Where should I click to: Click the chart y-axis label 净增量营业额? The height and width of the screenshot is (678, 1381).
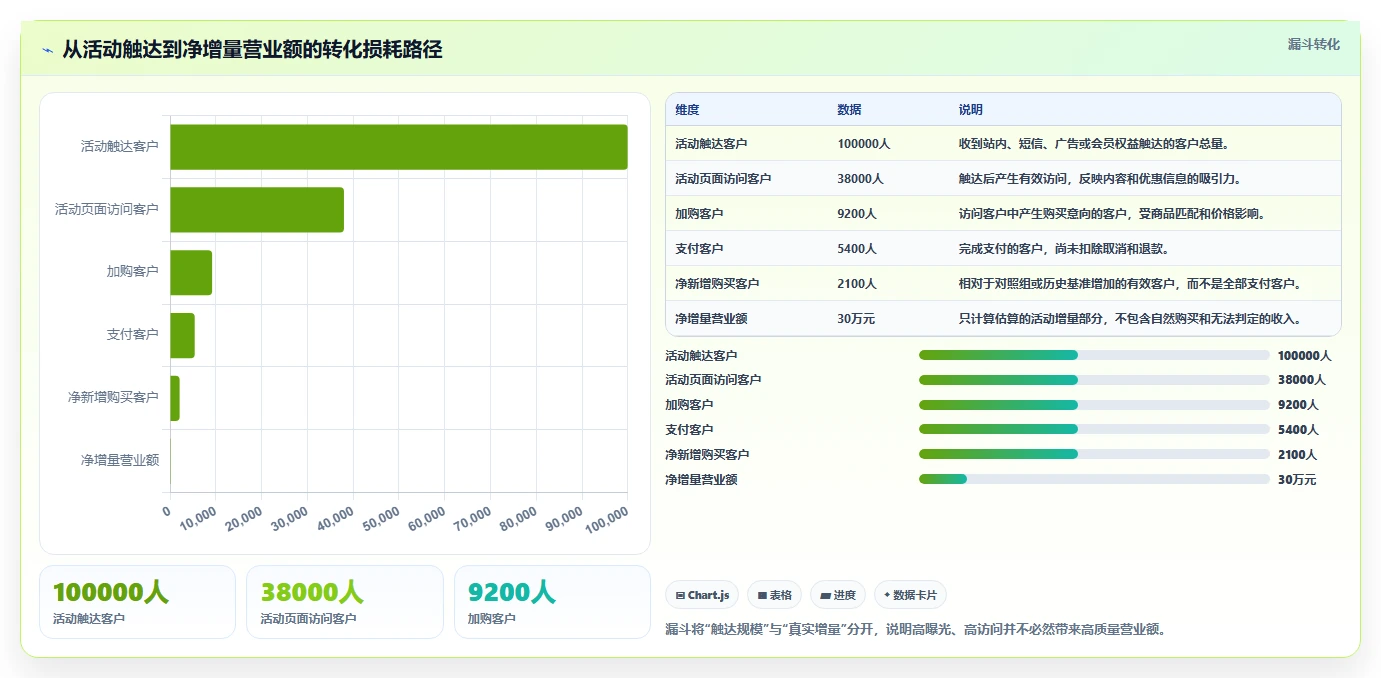click(x=120, y=460)
